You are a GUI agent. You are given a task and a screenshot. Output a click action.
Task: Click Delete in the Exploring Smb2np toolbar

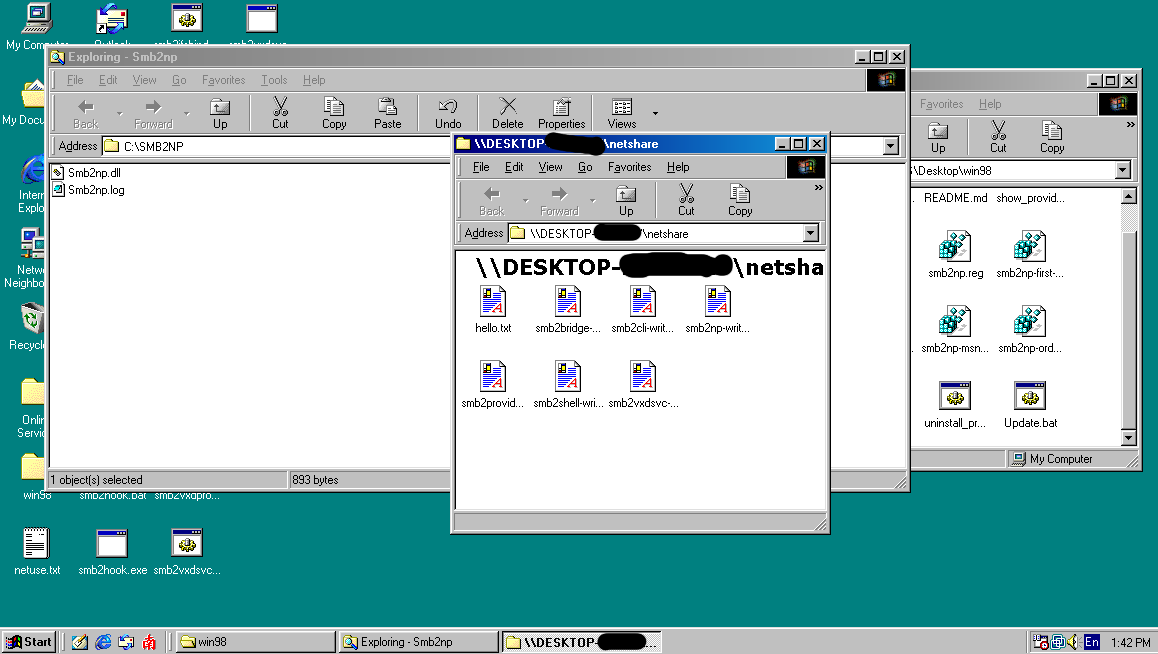click(507, 113)
